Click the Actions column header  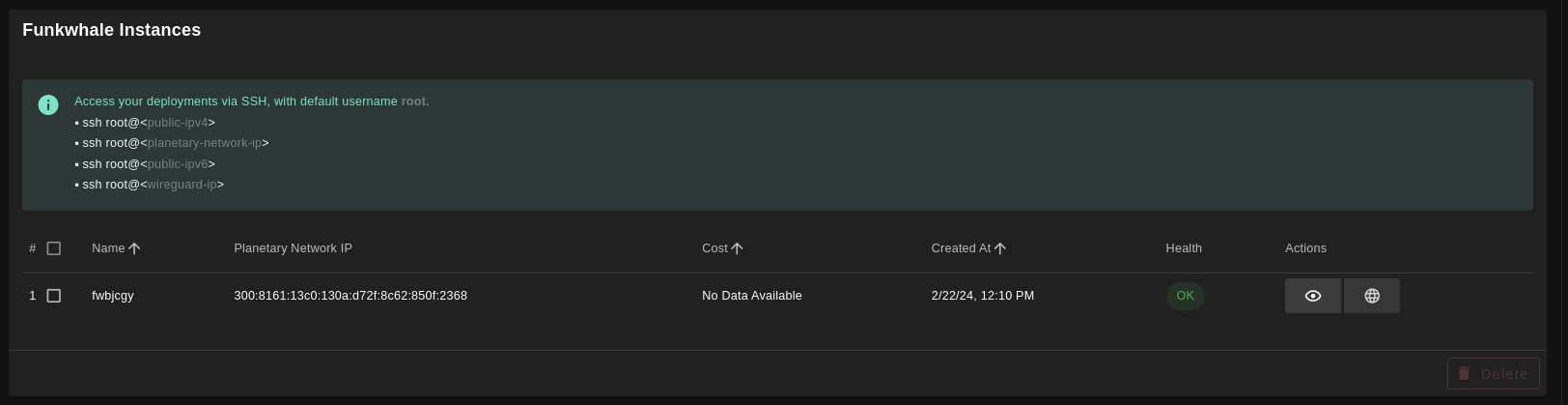pyautogui.click(x=1305, y=248)
